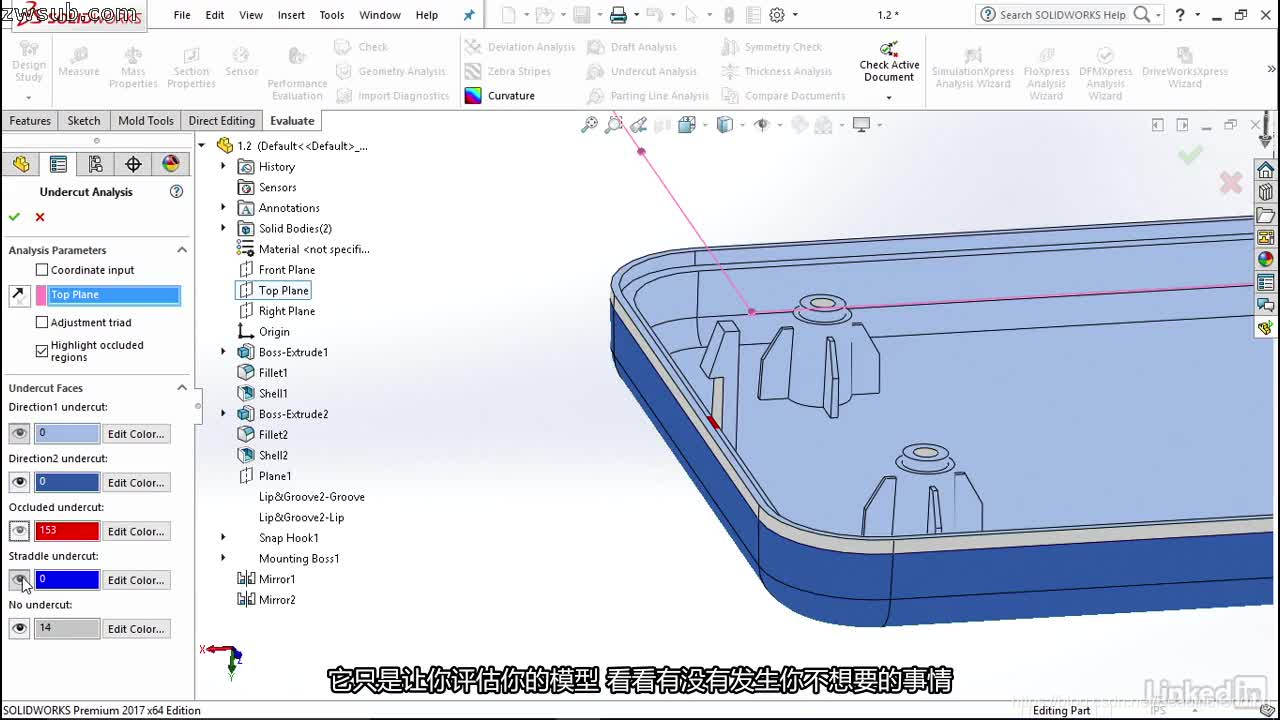Screen dimensions: 1280x720
Task: Toggle Occluded undercut visibility eye
Action: [x=19, y=531]
